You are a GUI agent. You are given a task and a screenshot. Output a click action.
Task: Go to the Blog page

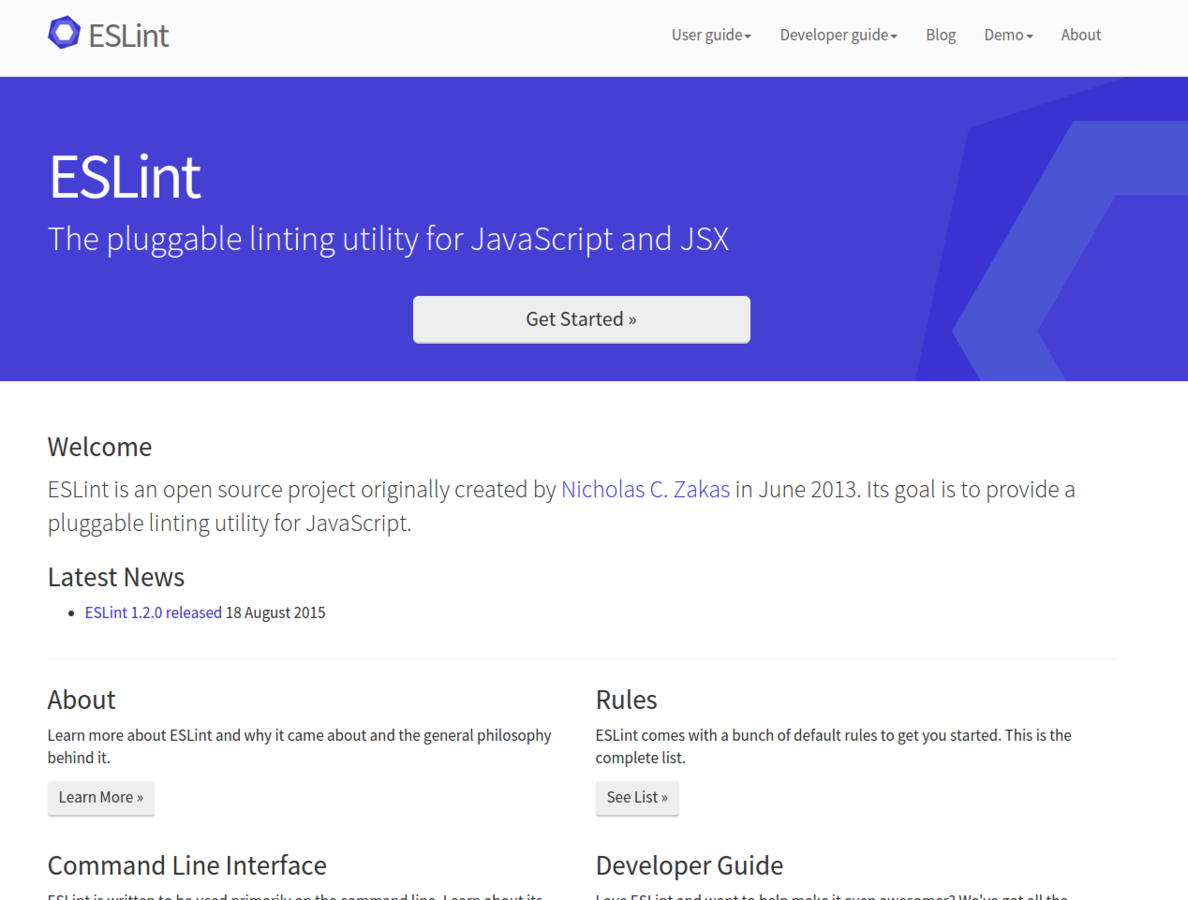(940, 35)
